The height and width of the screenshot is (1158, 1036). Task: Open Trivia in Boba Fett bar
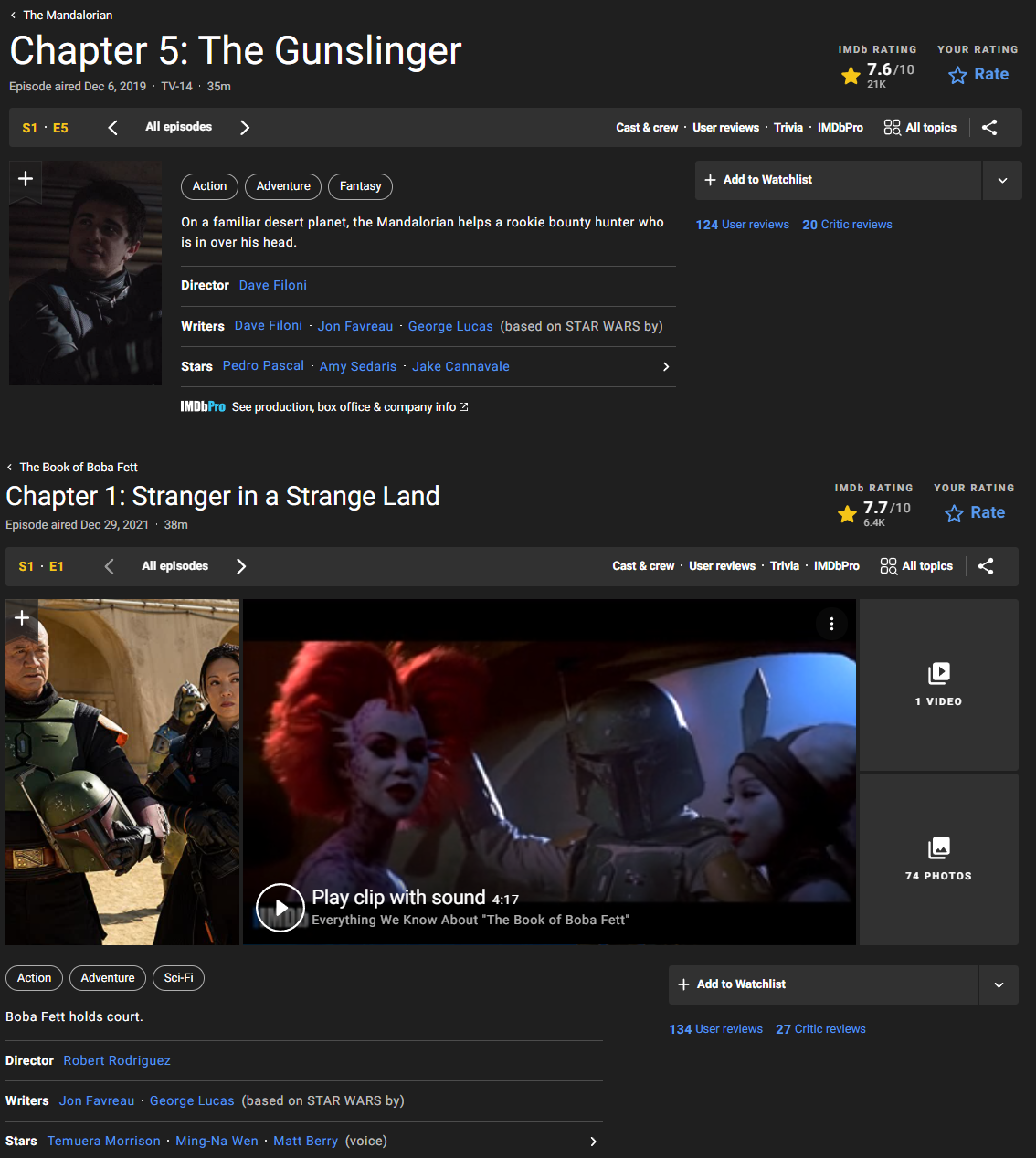(x=785, y=566)
